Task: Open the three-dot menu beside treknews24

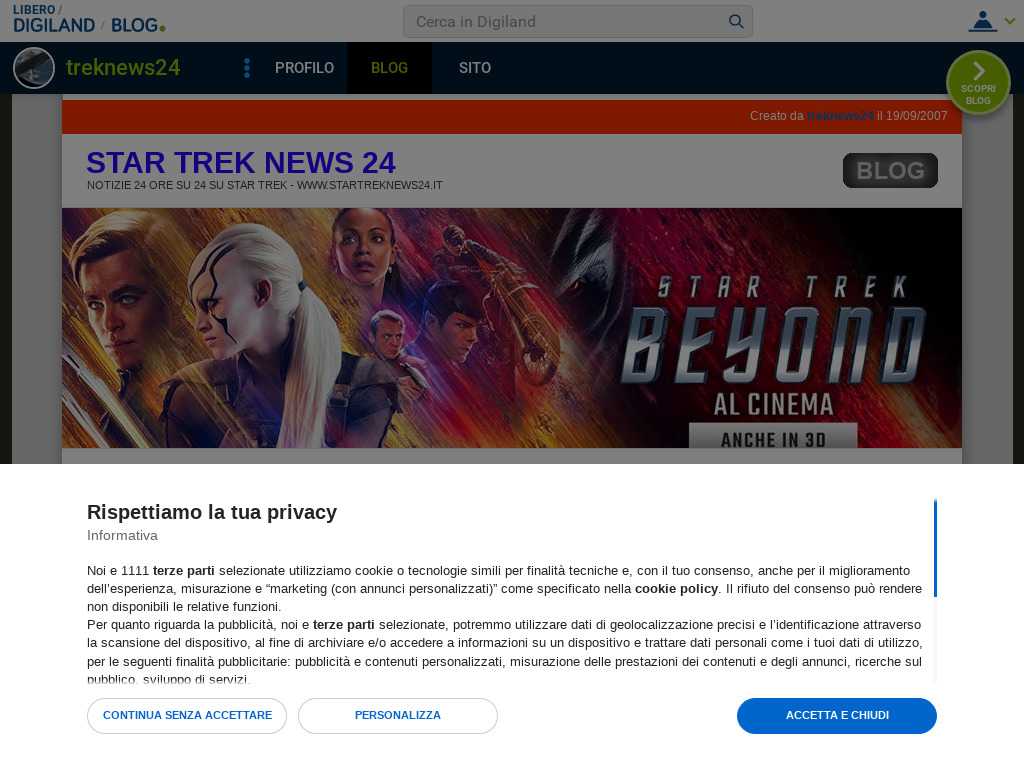Action: (x=246, y=68)
